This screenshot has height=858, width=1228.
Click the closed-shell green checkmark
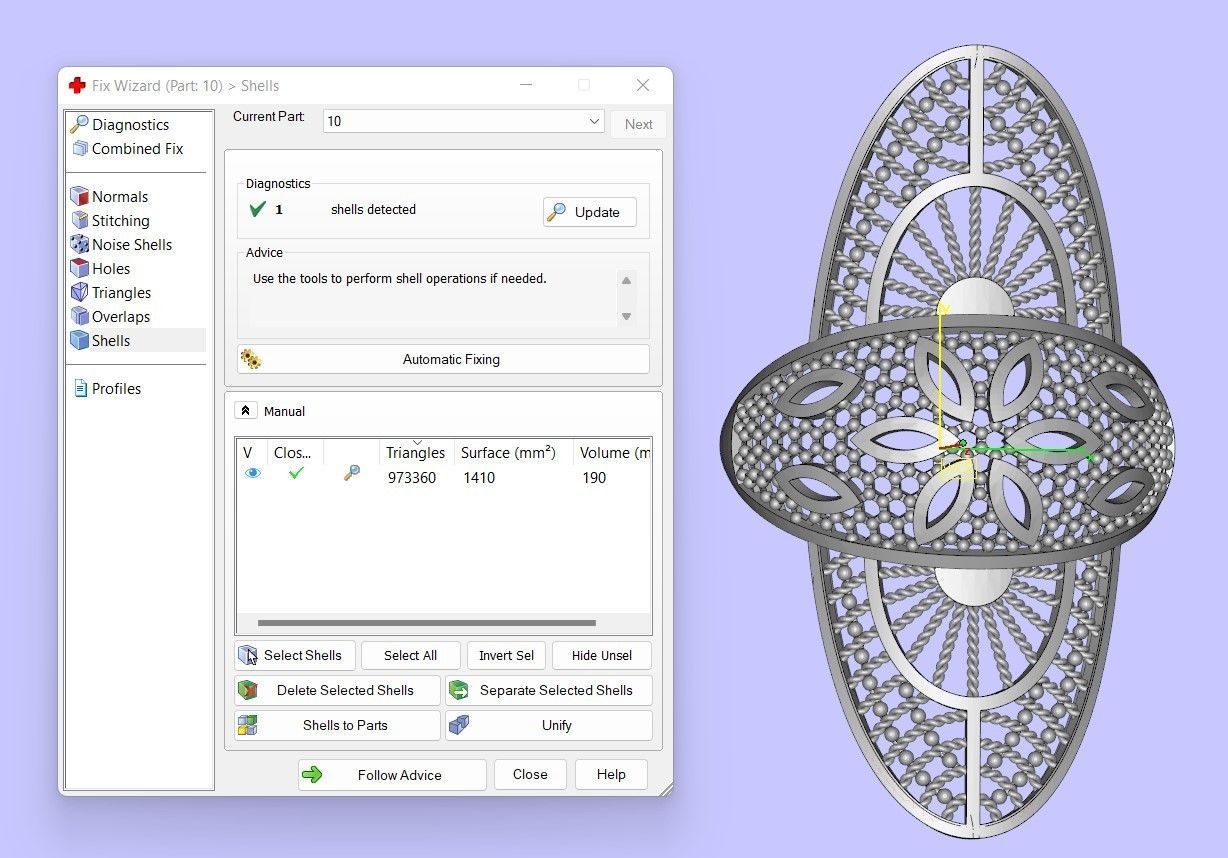tap(295, 473)
